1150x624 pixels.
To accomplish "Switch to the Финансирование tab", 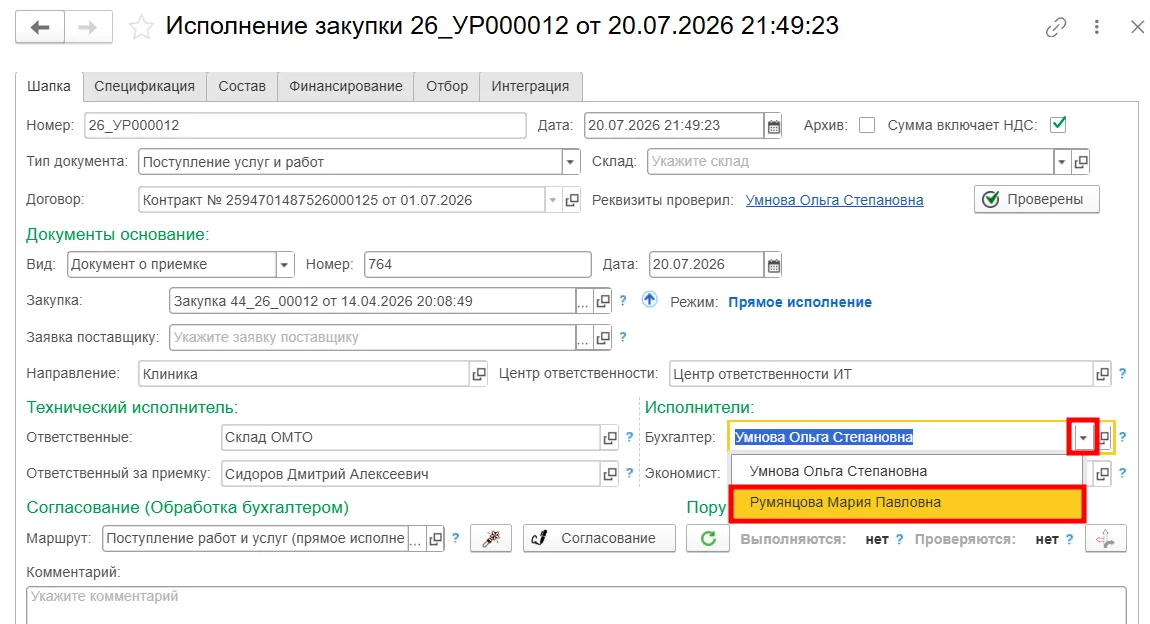I will click(345, 87).
